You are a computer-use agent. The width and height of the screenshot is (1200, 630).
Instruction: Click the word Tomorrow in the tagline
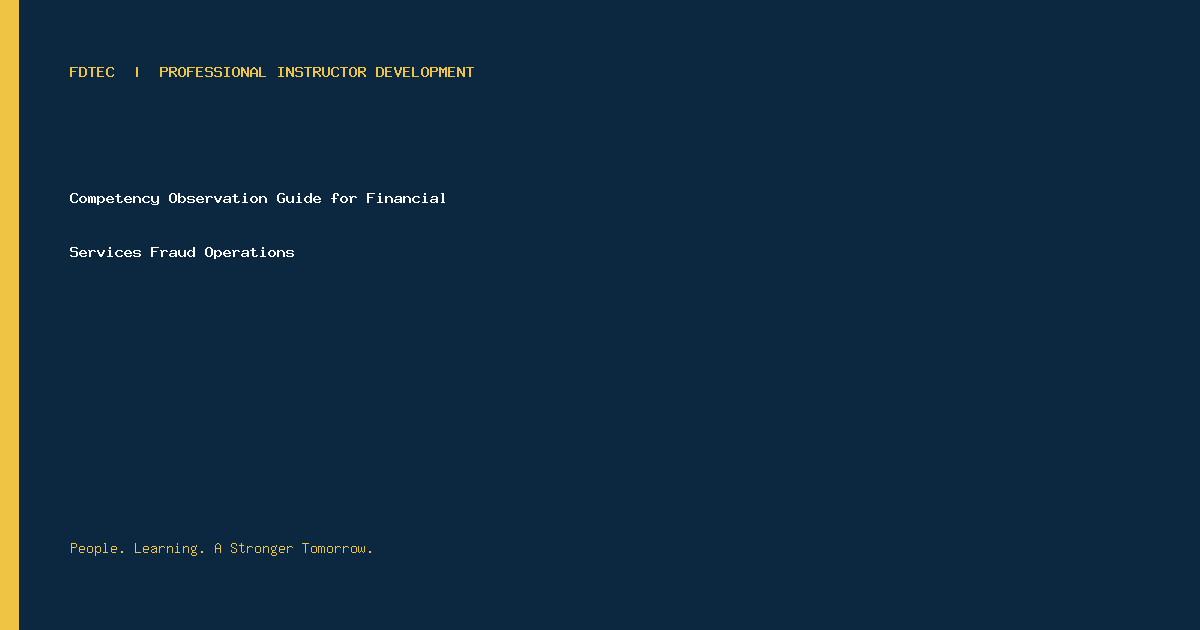point(337,548)
